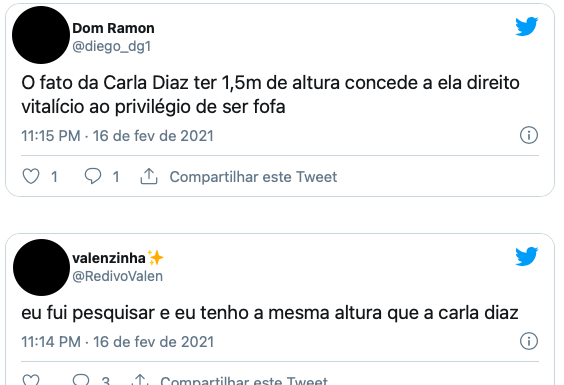Open the Dom Ramon display name

click(113, 28)
